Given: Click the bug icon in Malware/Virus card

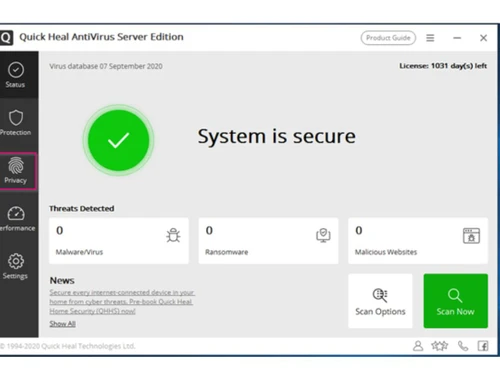Looking at the screenshot, I should click(x=173, y=235).
